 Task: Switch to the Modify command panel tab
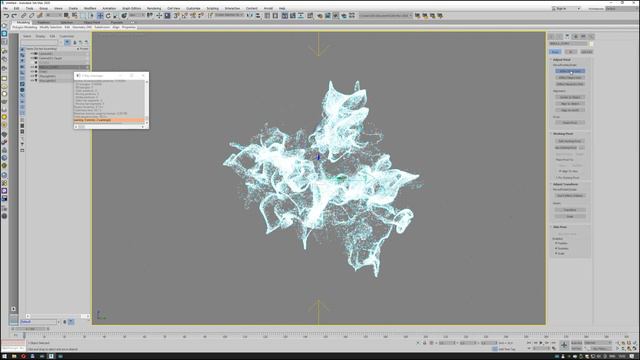pos(559,36)
